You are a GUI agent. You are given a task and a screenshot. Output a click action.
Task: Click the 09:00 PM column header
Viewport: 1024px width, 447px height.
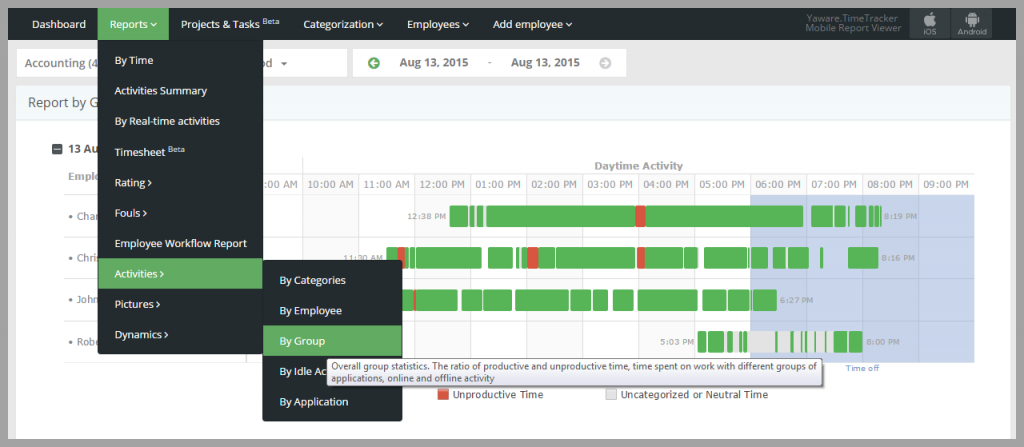(x=946, y=185)
